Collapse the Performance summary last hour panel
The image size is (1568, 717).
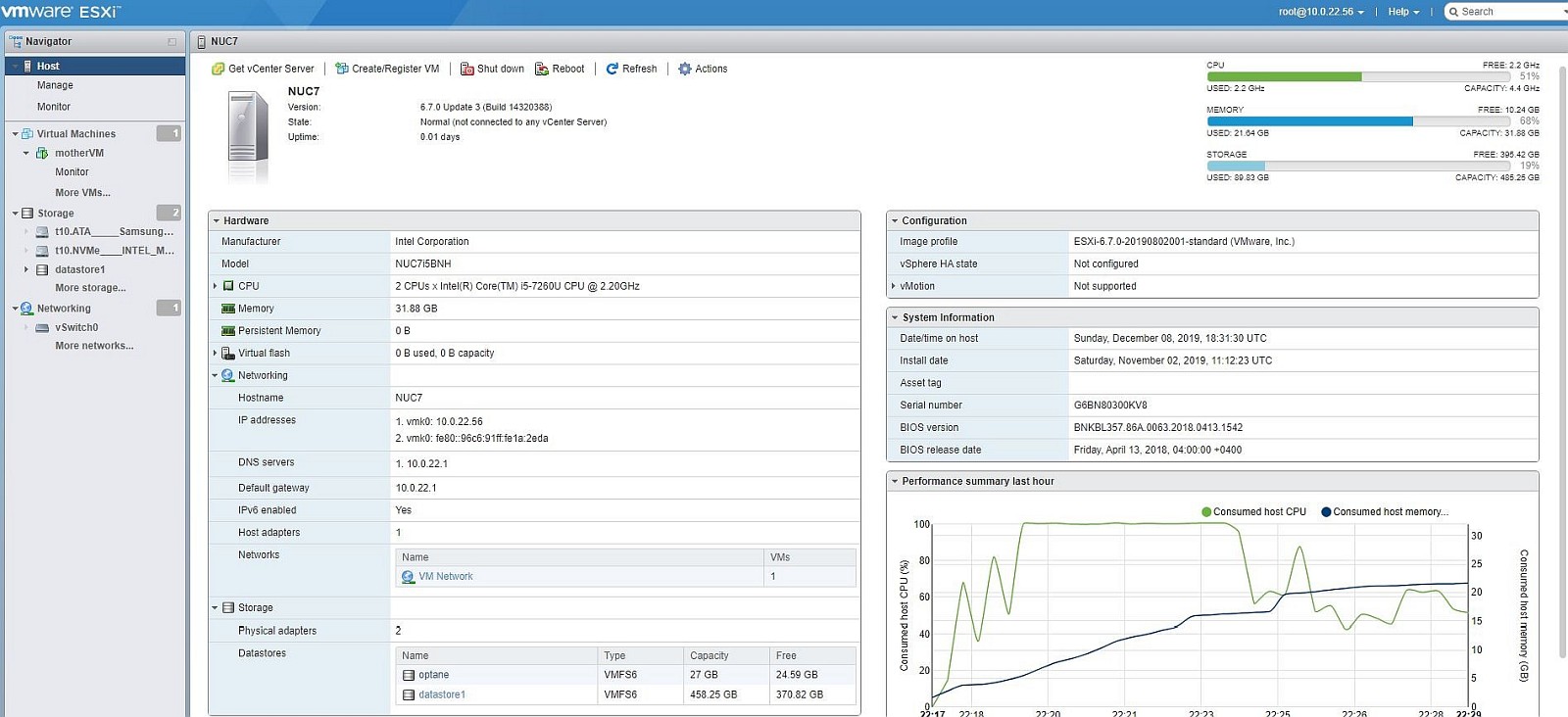point(895,482)
